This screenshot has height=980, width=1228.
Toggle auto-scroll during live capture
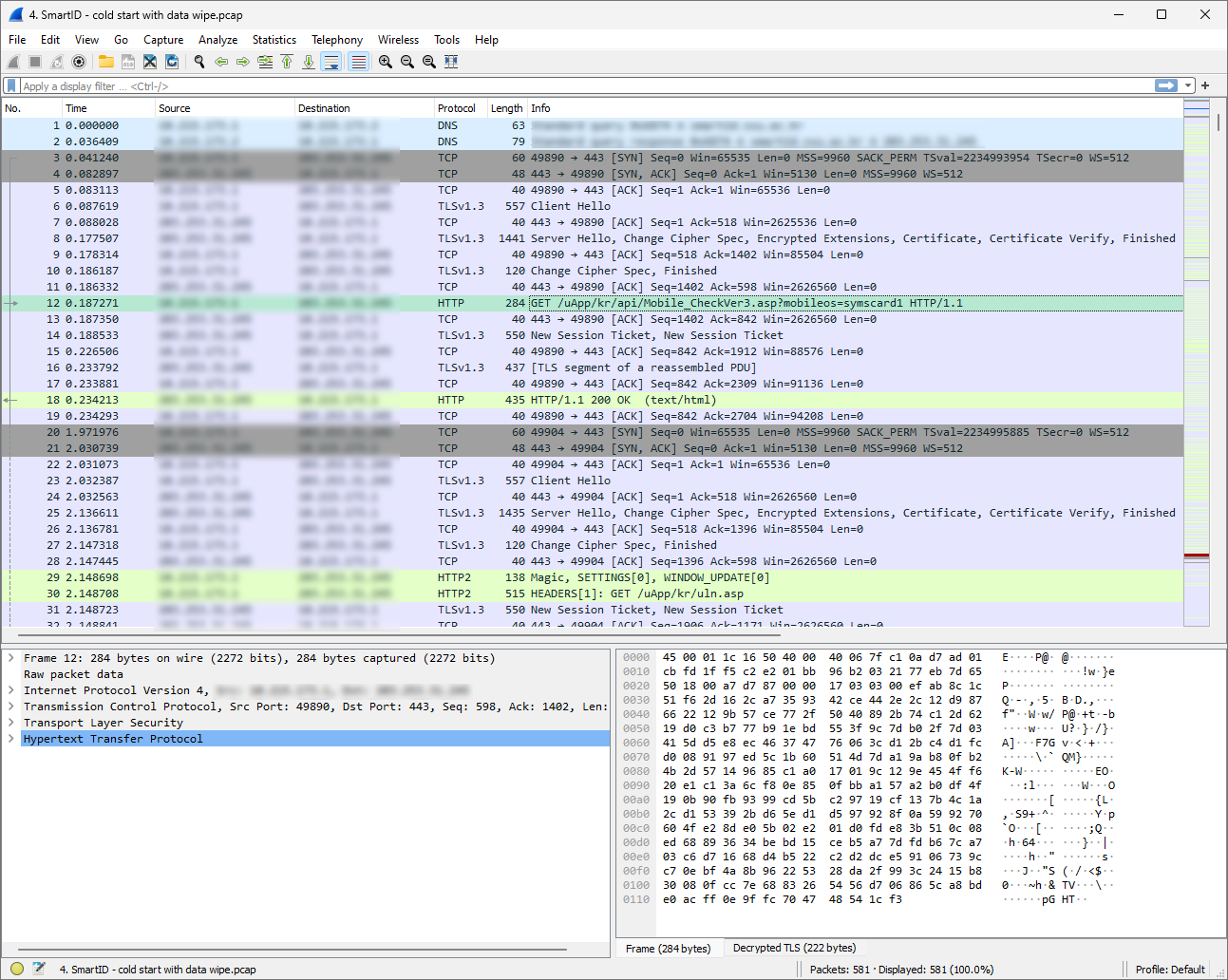click(x=331, y=62)
